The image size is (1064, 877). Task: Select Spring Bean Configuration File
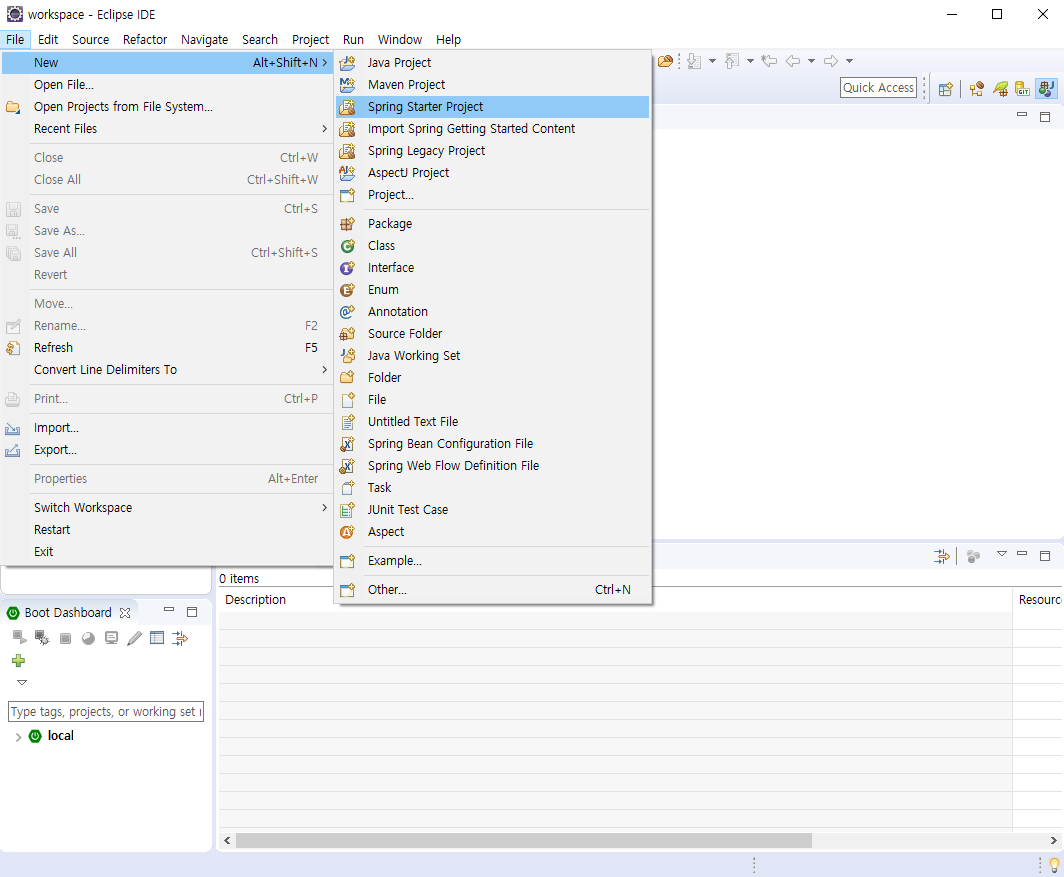click(x=493, y=443)
